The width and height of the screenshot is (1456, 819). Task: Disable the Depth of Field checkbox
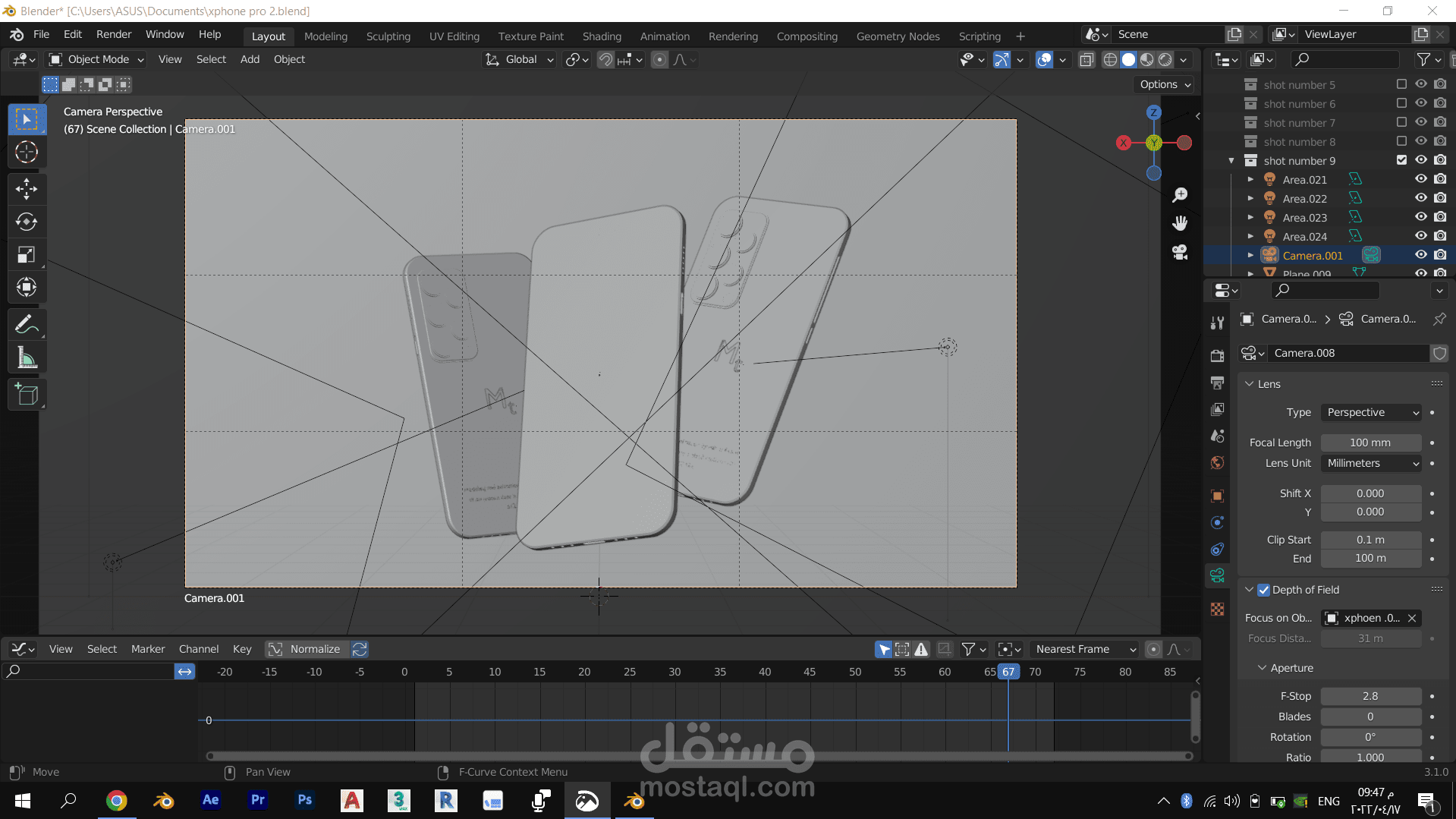(x=1263, y=590)
